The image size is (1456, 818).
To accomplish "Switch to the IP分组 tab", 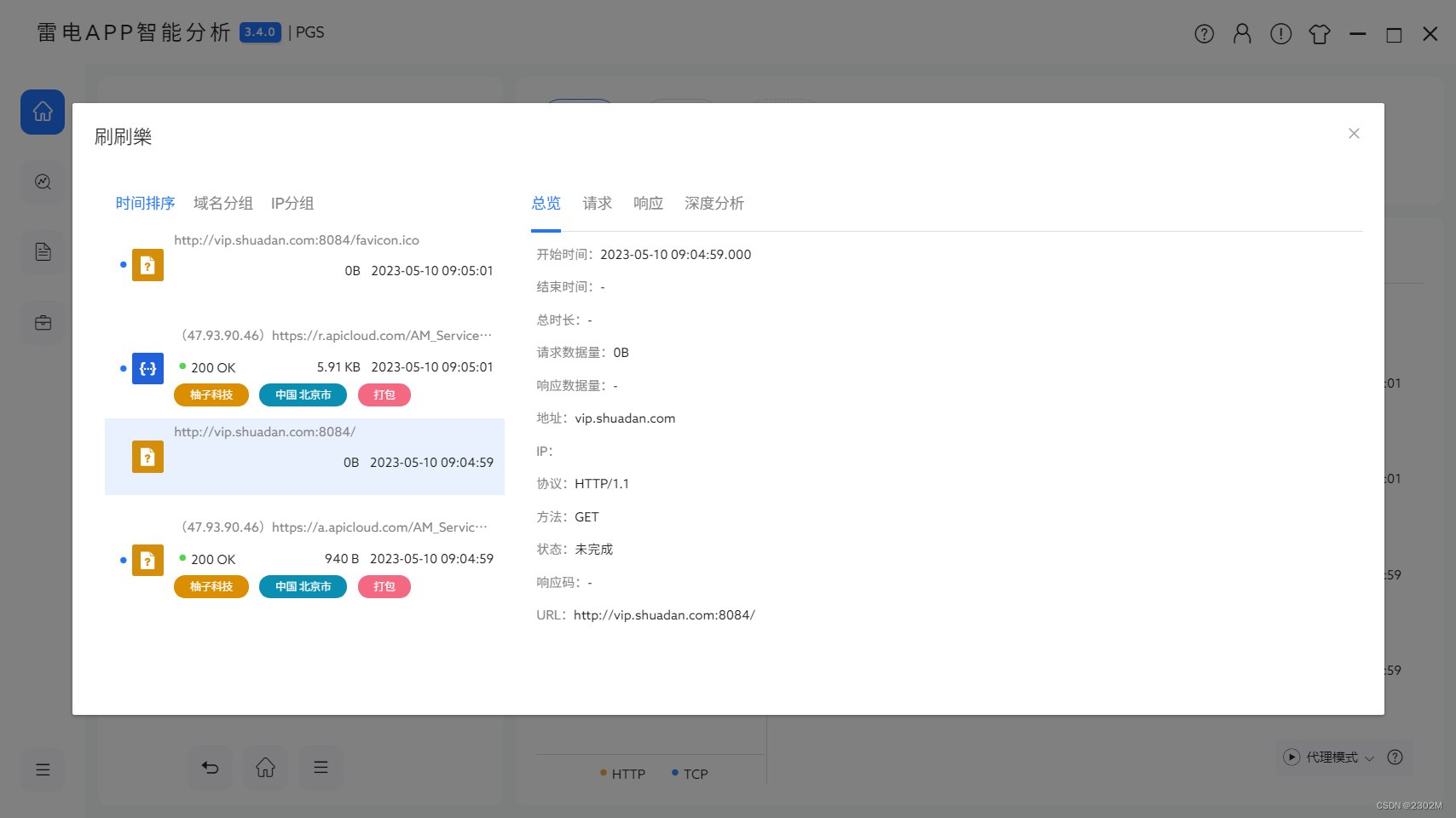I will pos(292,204).
